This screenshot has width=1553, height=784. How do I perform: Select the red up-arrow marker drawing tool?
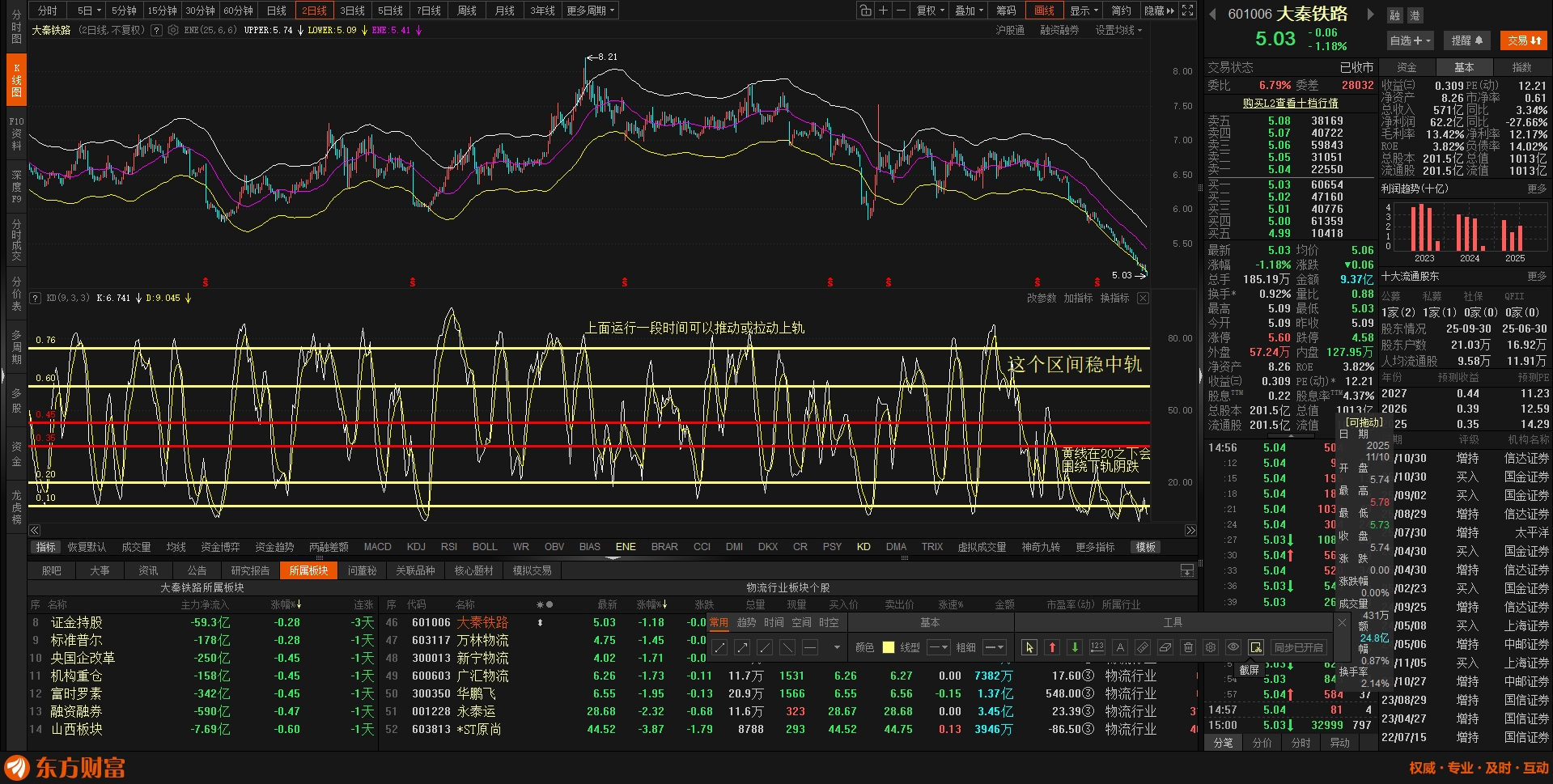click(1052, 647)
